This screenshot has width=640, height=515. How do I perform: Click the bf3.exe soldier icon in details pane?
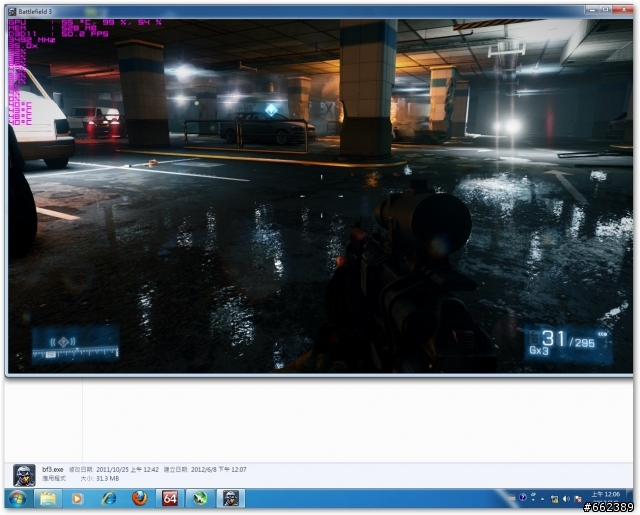[x=24, y=475]
